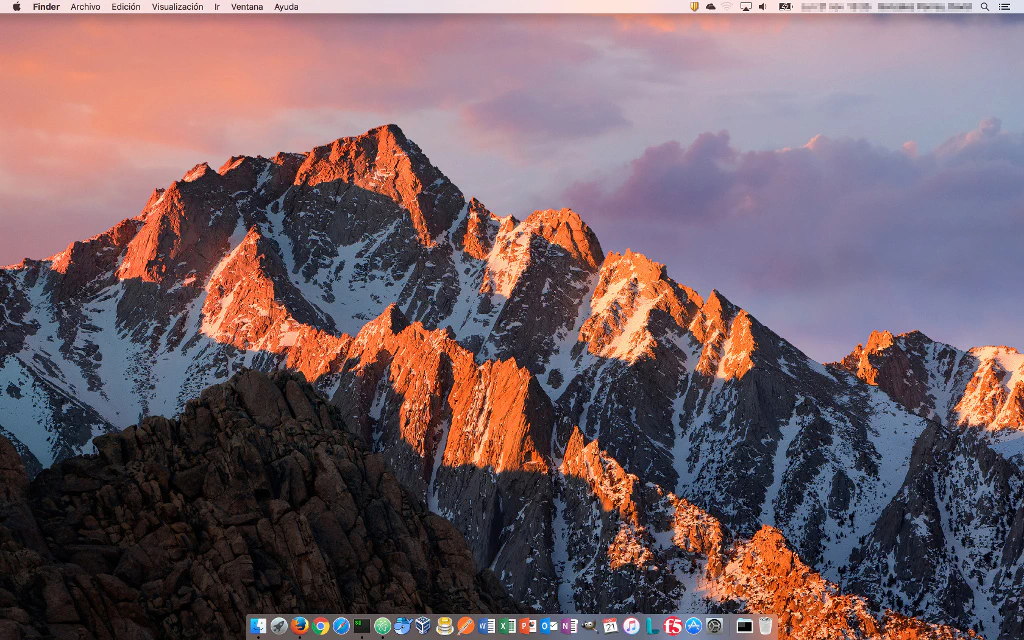The width and height of the screenshot is (1024, 640).
Task: Open Firefox from the Dock
Action: coord(299,626)
